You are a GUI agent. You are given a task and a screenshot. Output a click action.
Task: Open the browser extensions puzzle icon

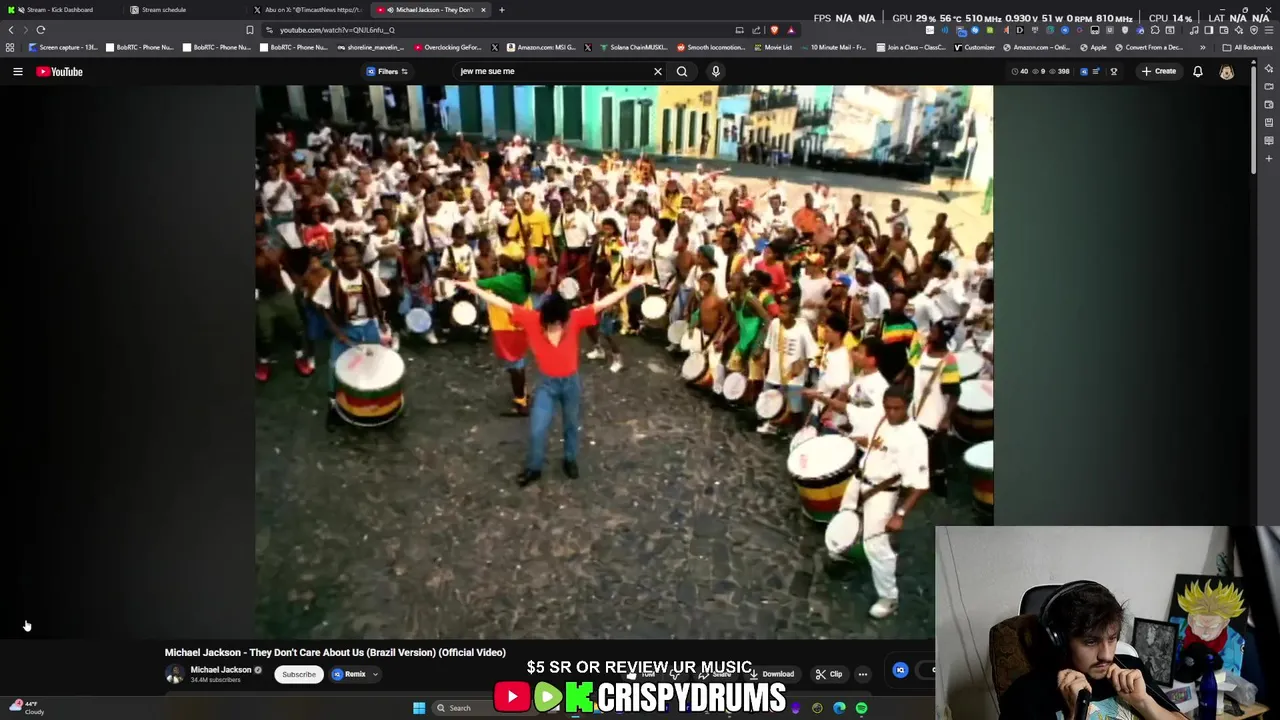1155,30
